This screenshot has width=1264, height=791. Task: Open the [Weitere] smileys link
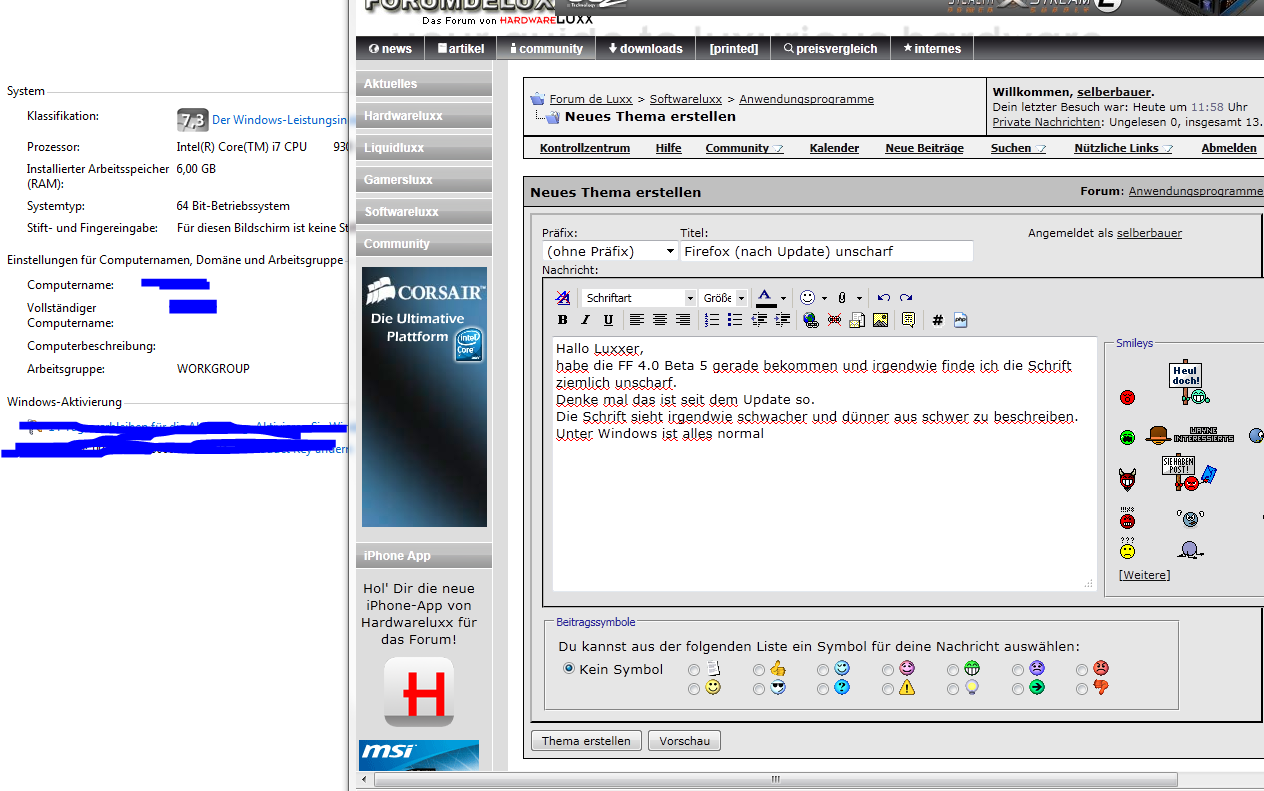pos(1144,575)
